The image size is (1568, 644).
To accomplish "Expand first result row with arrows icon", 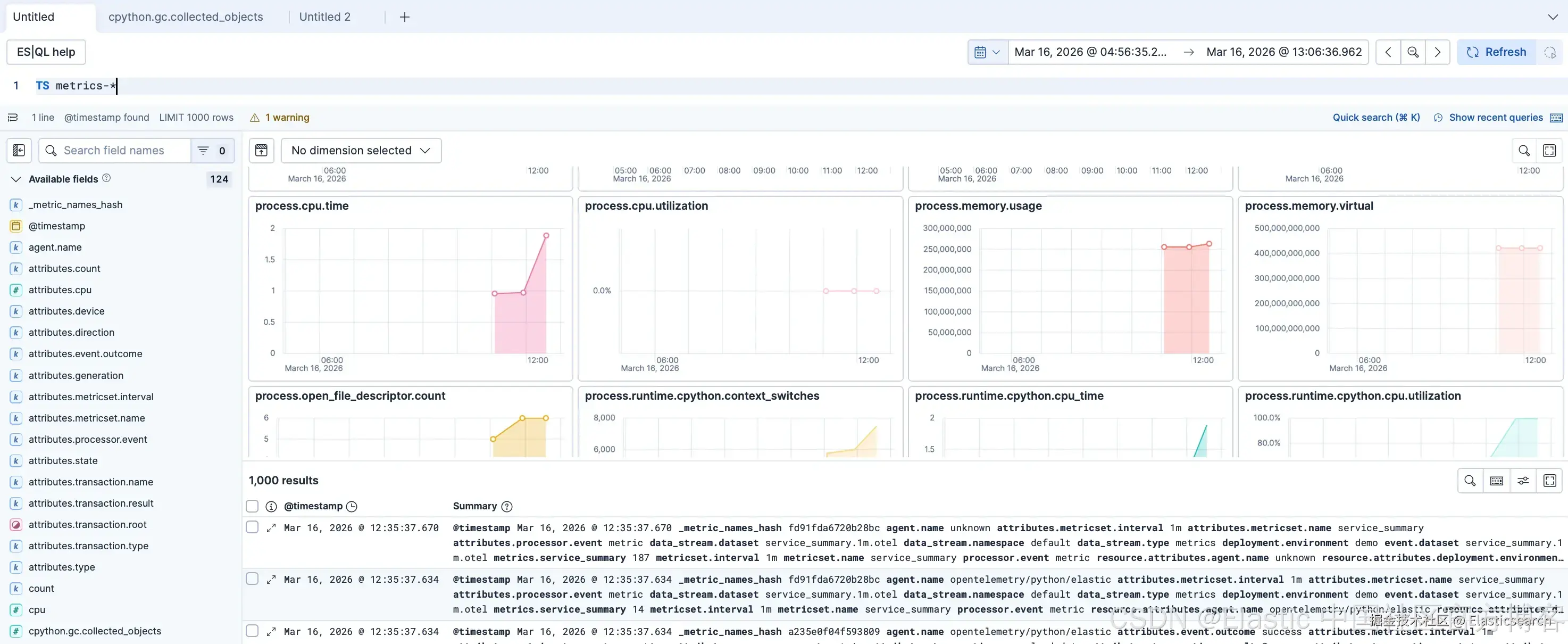I will pos(271,527).
